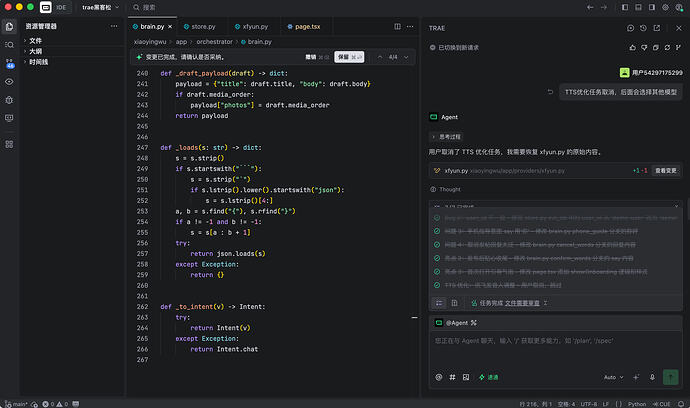Focus the chat message input field
This screenshot has height=408, width=690.
(555, 349)
